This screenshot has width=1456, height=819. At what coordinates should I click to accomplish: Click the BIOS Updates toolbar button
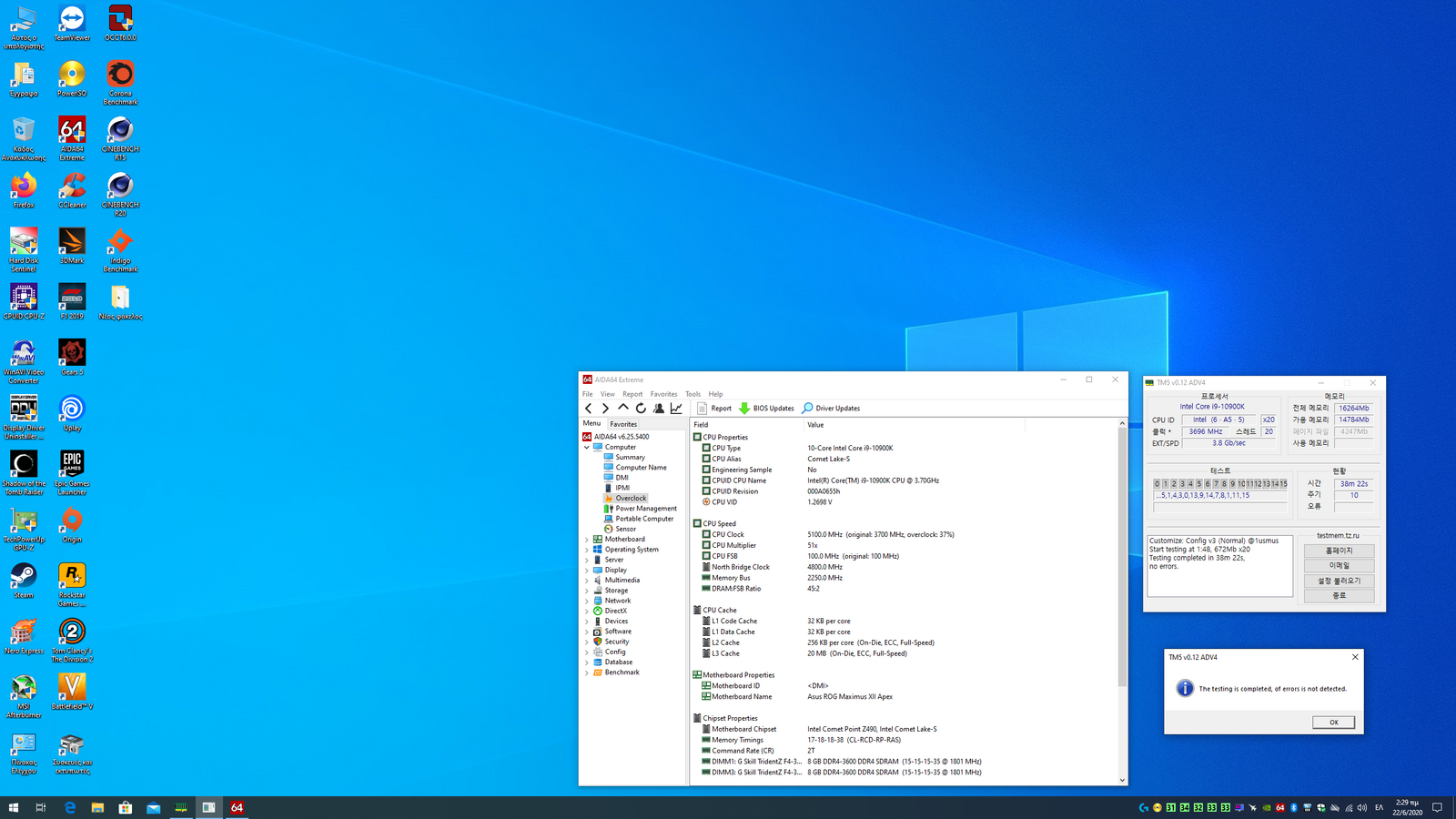pos(766,409)
